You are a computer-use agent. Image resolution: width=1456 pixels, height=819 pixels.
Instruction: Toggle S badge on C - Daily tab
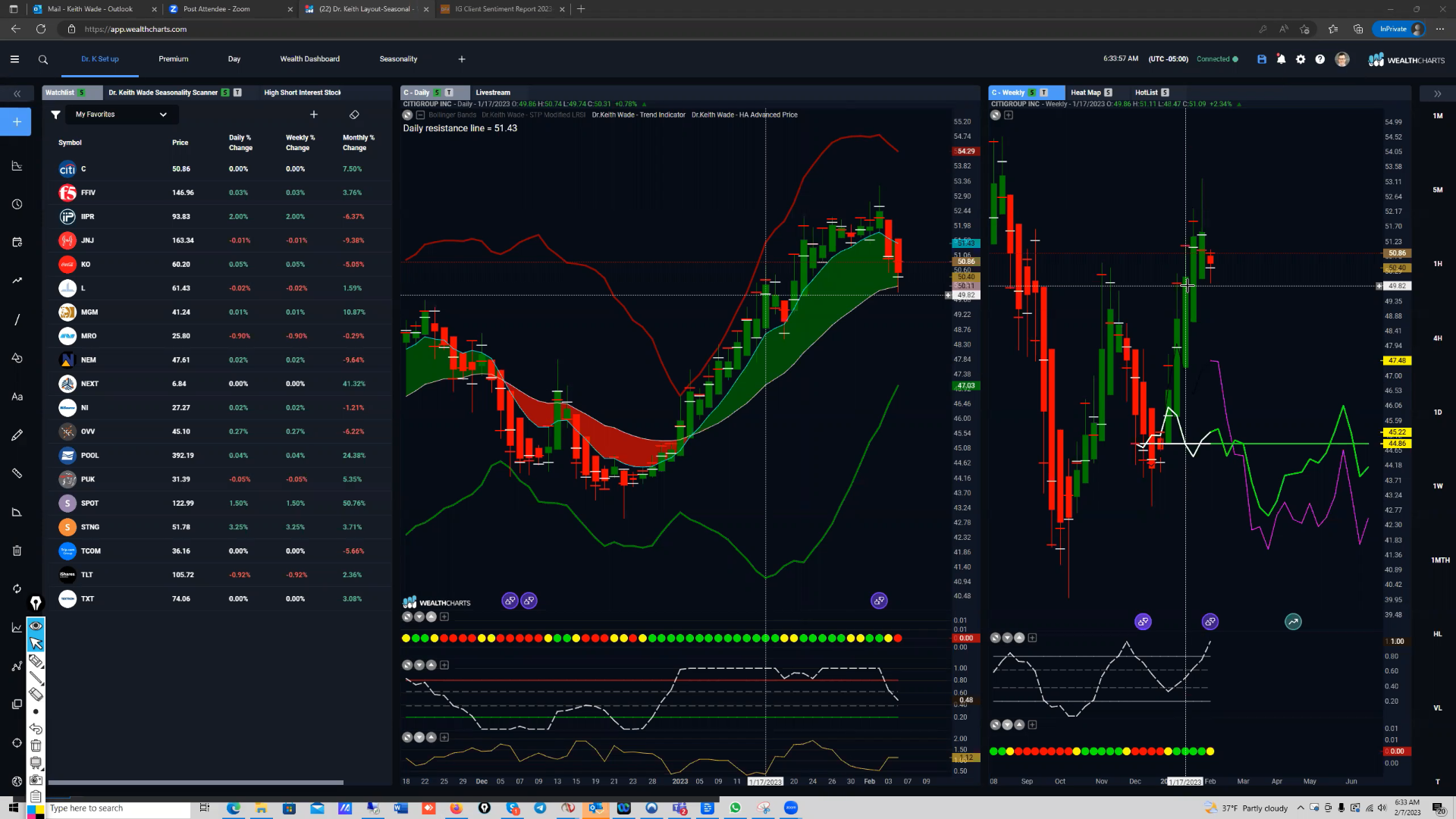pos(437,93)
